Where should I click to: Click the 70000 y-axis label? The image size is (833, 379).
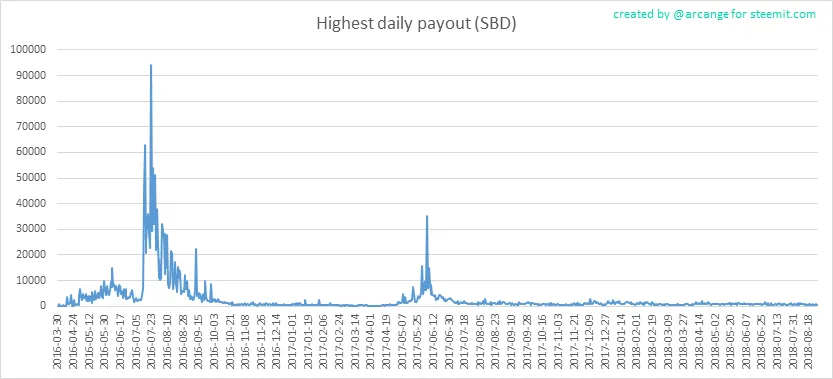click(x=31, y=127)
